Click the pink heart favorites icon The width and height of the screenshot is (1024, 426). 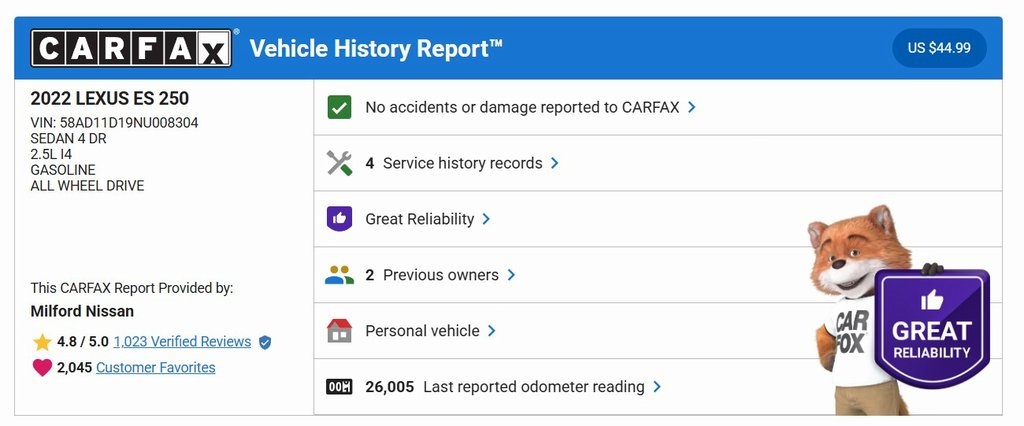pos(42,368)
